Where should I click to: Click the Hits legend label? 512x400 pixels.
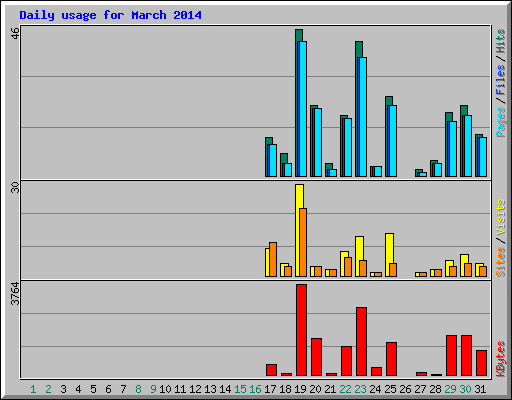tap(501, 41)
